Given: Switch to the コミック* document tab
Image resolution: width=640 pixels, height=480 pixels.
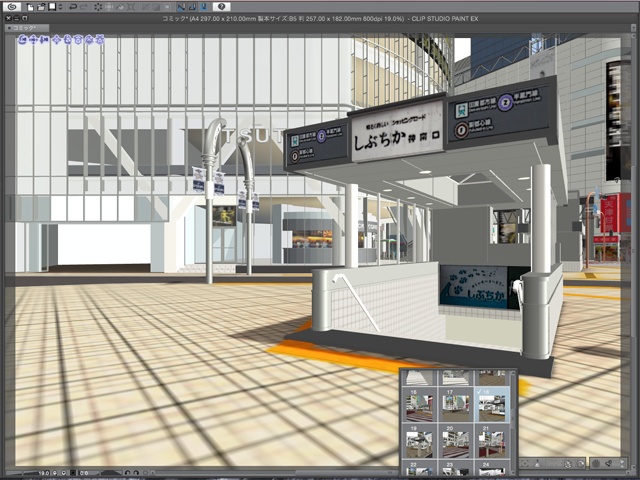Looking at the screenshot, I should click(27, 28).
